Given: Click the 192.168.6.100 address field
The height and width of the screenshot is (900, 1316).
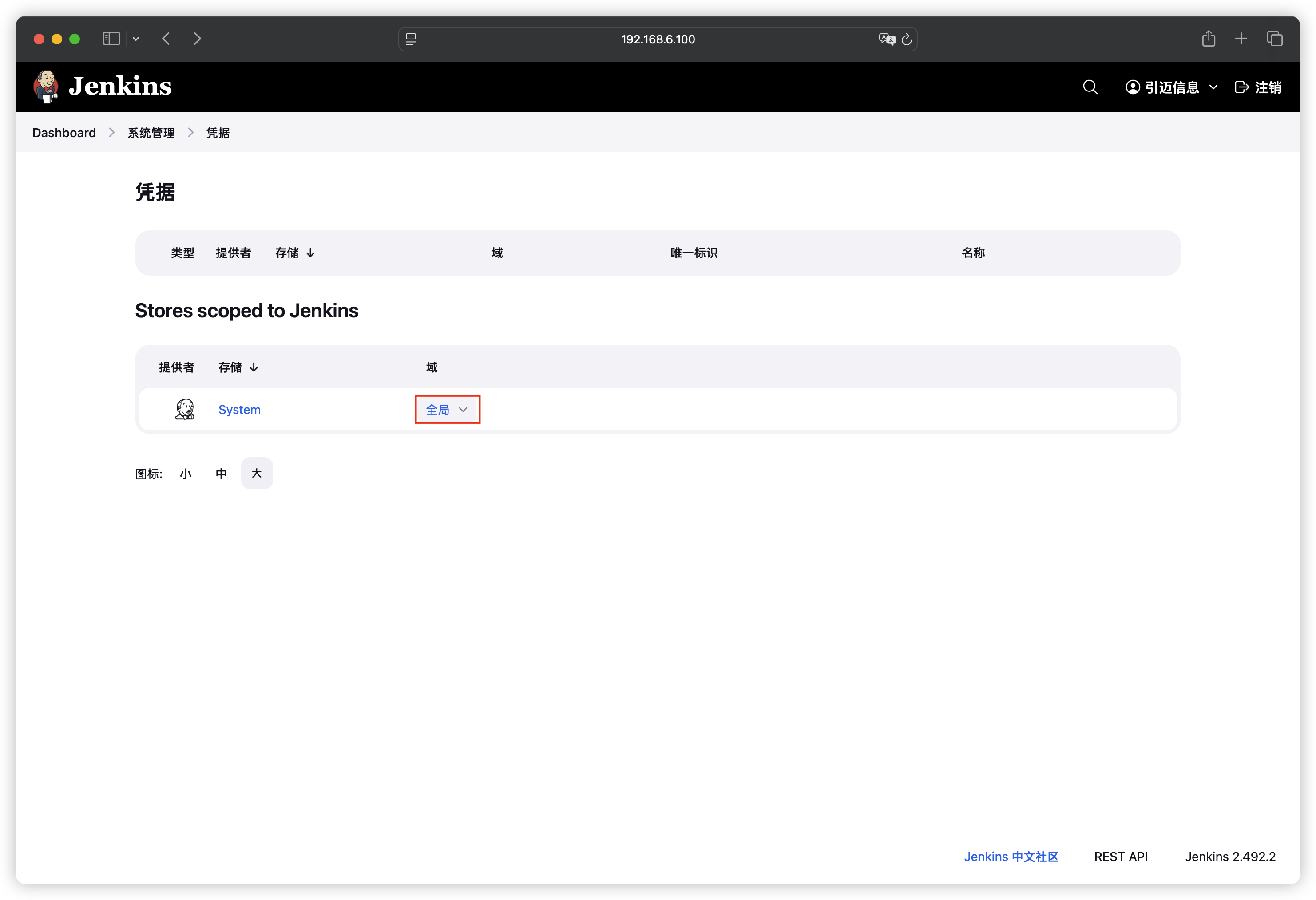Looking at the screenshot, I should point(658,39).
